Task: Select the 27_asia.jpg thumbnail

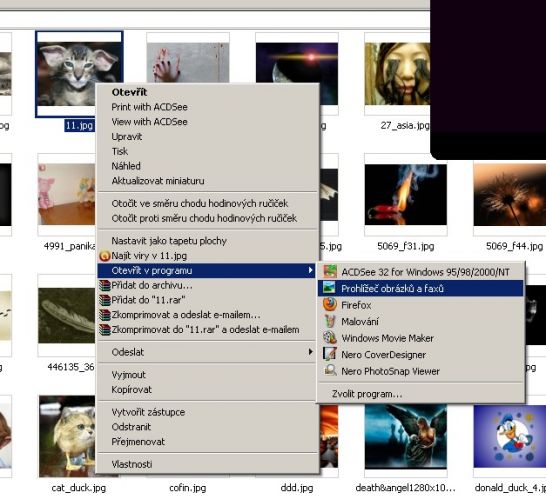Action: (397, 74)
